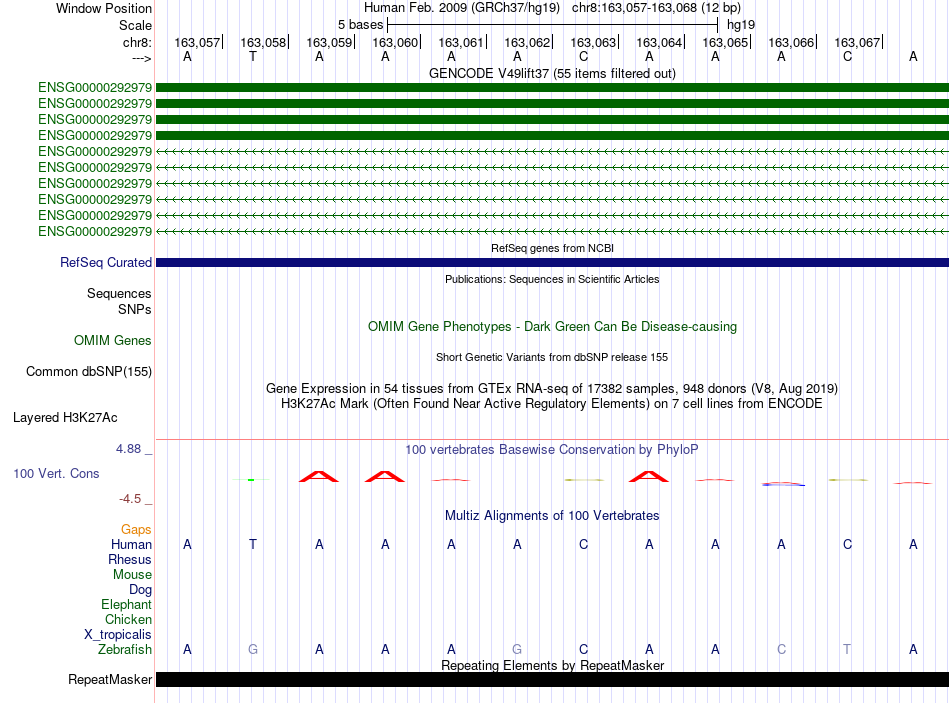Click the Common dbSNP(155) track label

click(88, 371)
